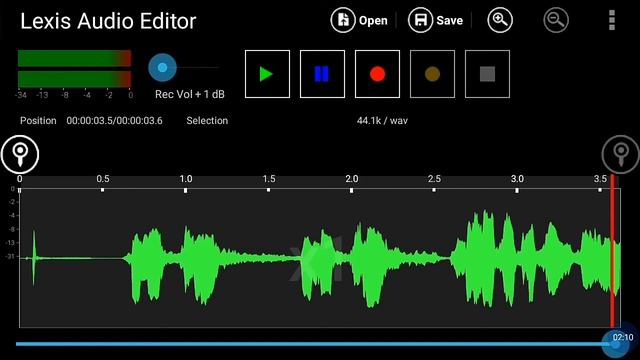Start recording with red circle button

[x=377, y=74]
